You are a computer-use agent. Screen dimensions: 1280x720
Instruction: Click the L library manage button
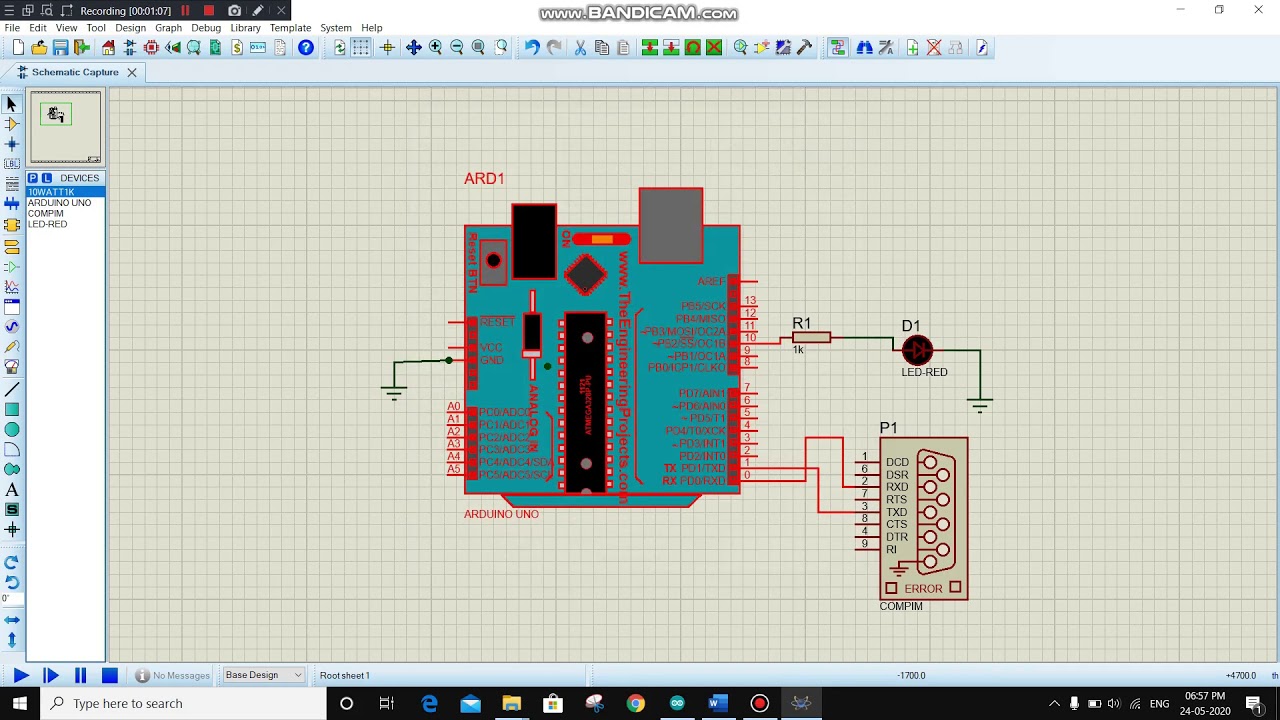point(45,178)
